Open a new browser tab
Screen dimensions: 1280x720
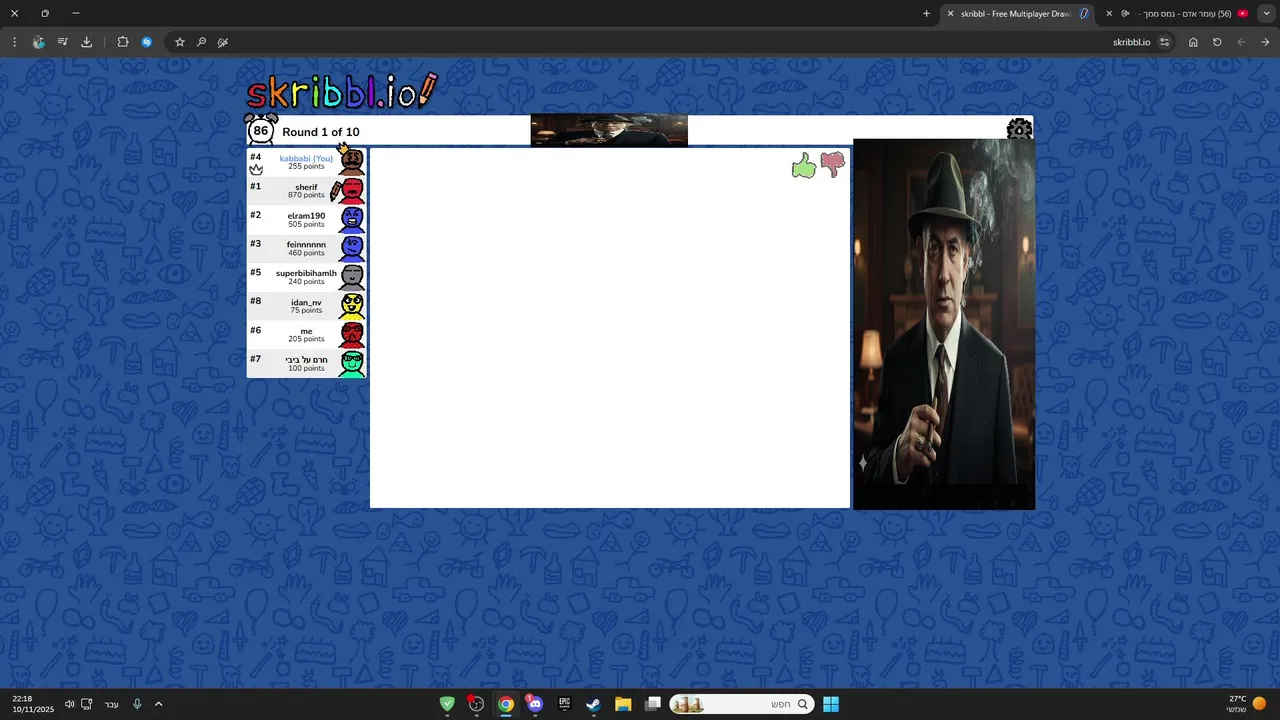pyautogui.click(x=926, y=14)
